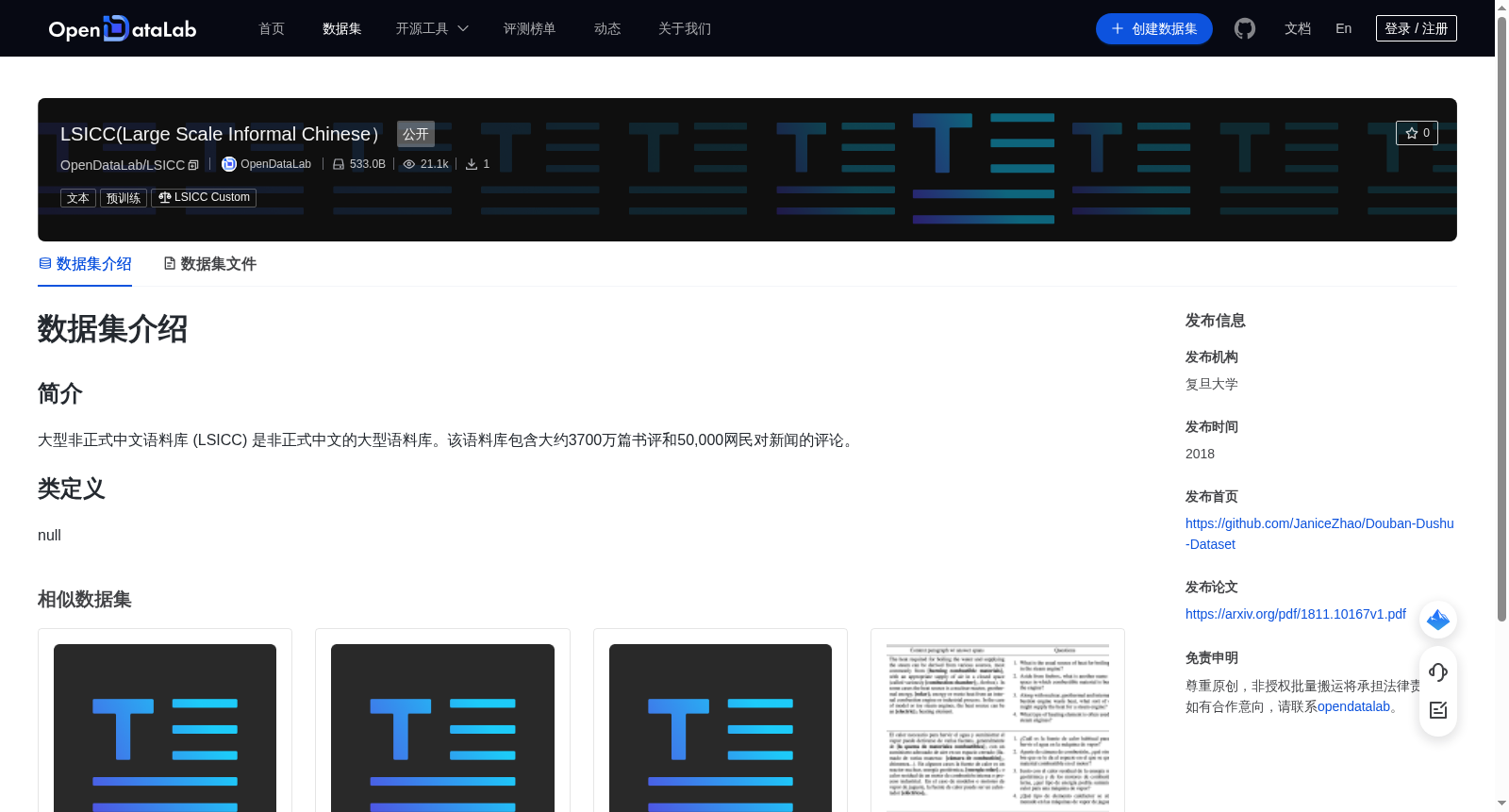Open the arxiv paper PDF link
This screenshot has width=1509, height=812.
1296,614
